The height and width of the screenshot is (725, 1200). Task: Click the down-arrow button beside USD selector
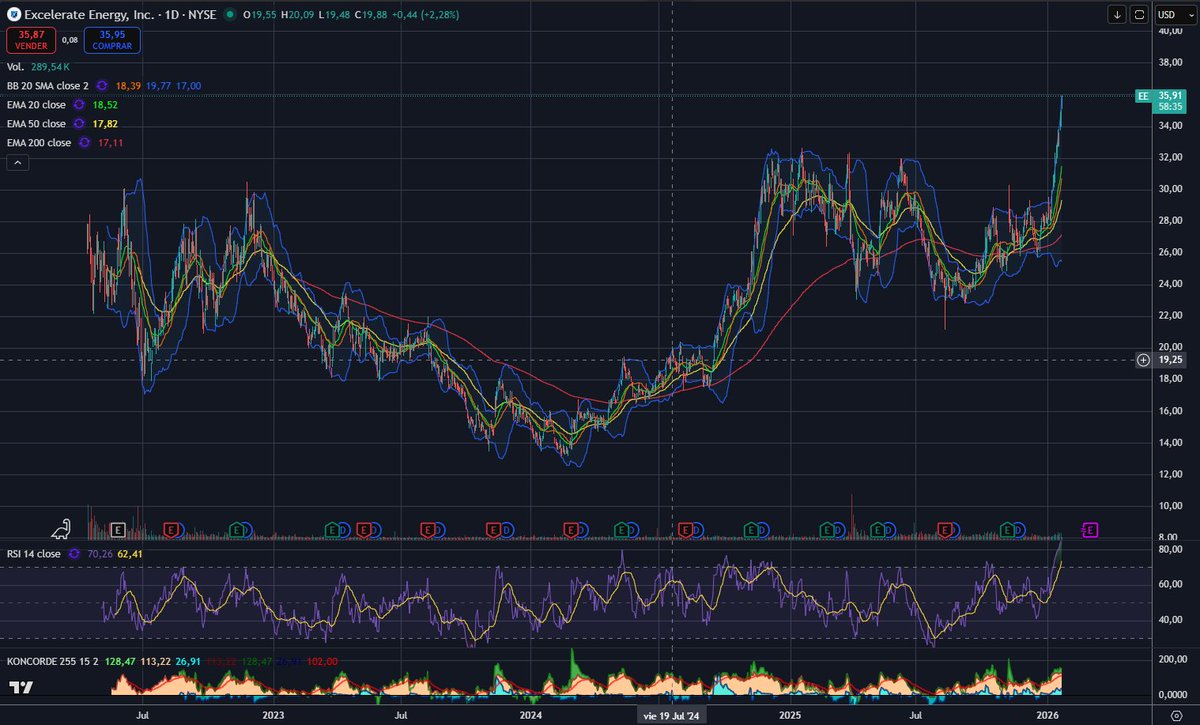point(1117,14)
